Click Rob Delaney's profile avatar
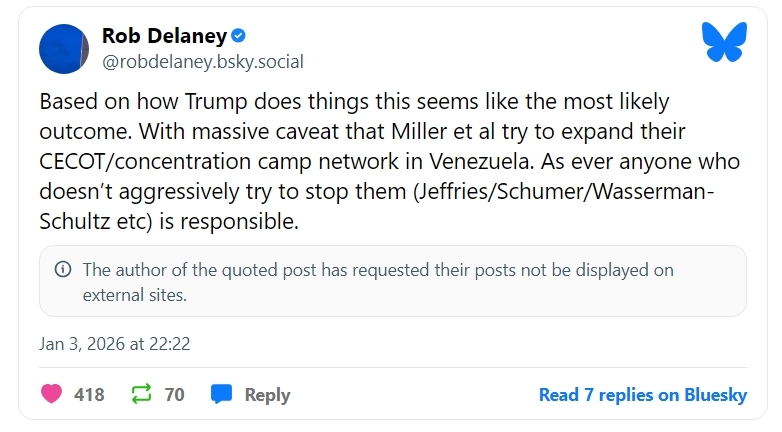This screenshot has width=782, height=432. [x=66, y=49]
